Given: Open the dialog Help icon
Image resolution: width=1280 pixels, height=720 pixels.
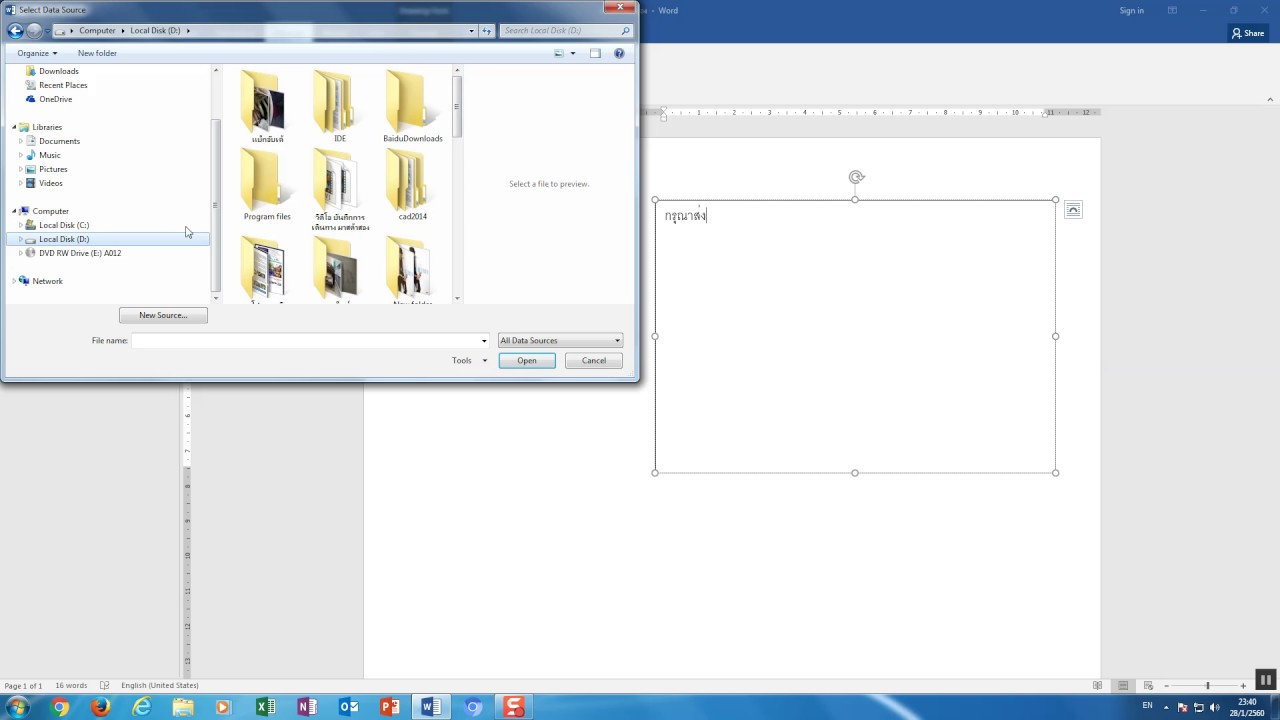Looking at the screenshot, I should [619, 53].
